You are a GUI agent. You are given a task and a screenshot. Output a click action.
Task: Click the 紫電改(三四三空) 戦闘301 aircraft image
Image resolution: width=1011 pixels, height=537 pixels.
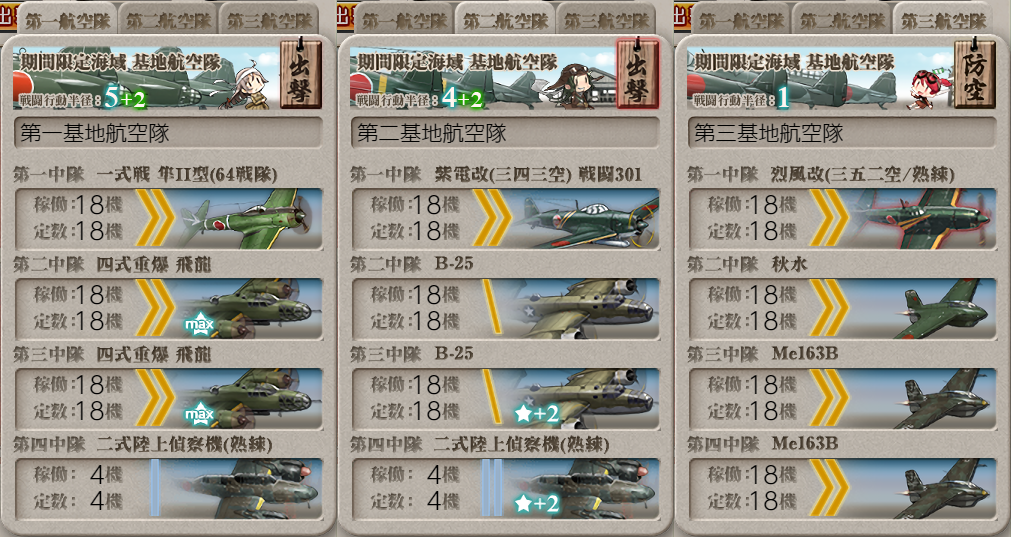click(x=585, y=219)
